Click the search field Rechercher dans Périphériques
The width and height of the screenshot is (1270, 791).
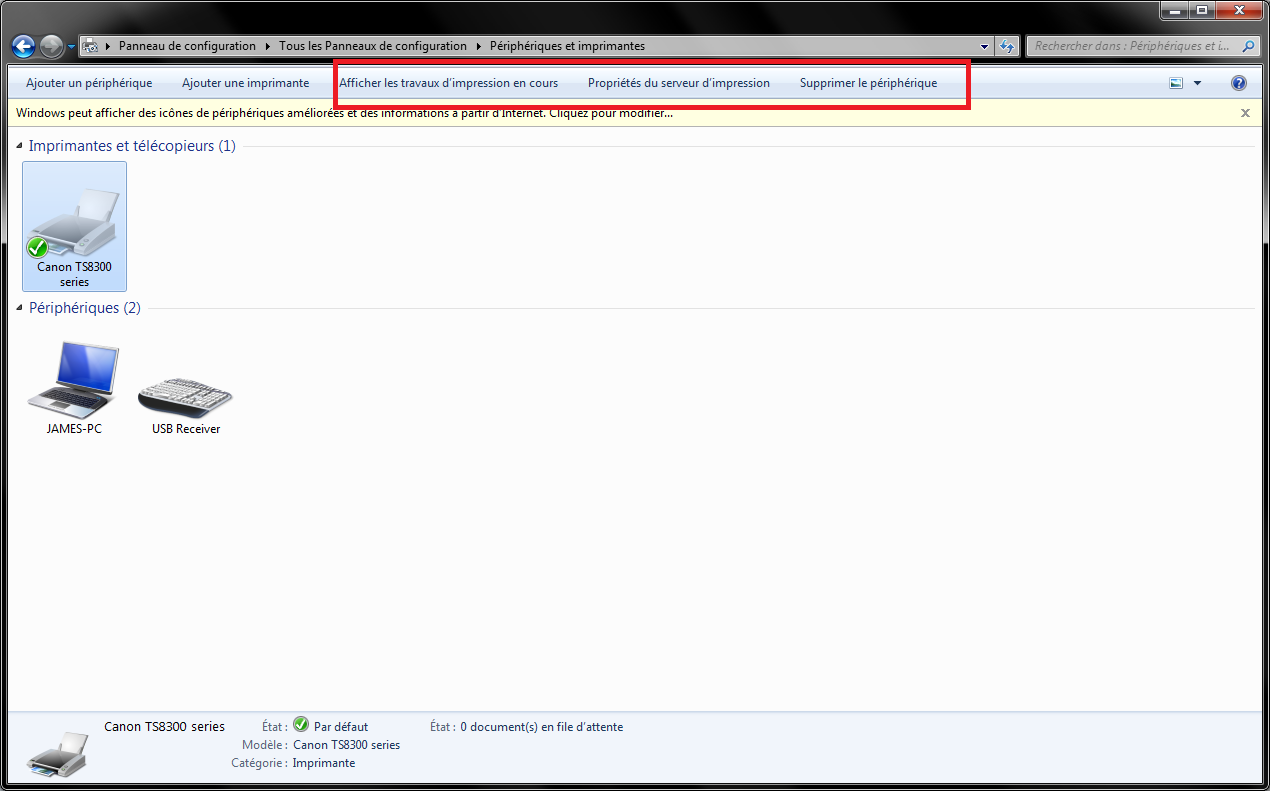point(1130,46)
